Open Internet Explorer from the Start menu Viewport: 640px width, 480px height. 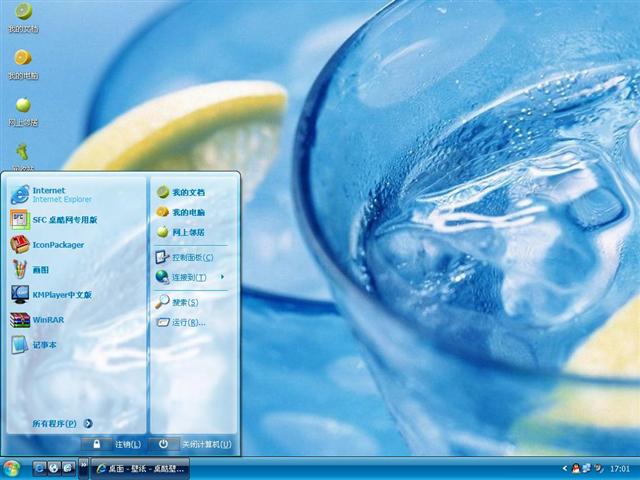(x=51, y=194)
